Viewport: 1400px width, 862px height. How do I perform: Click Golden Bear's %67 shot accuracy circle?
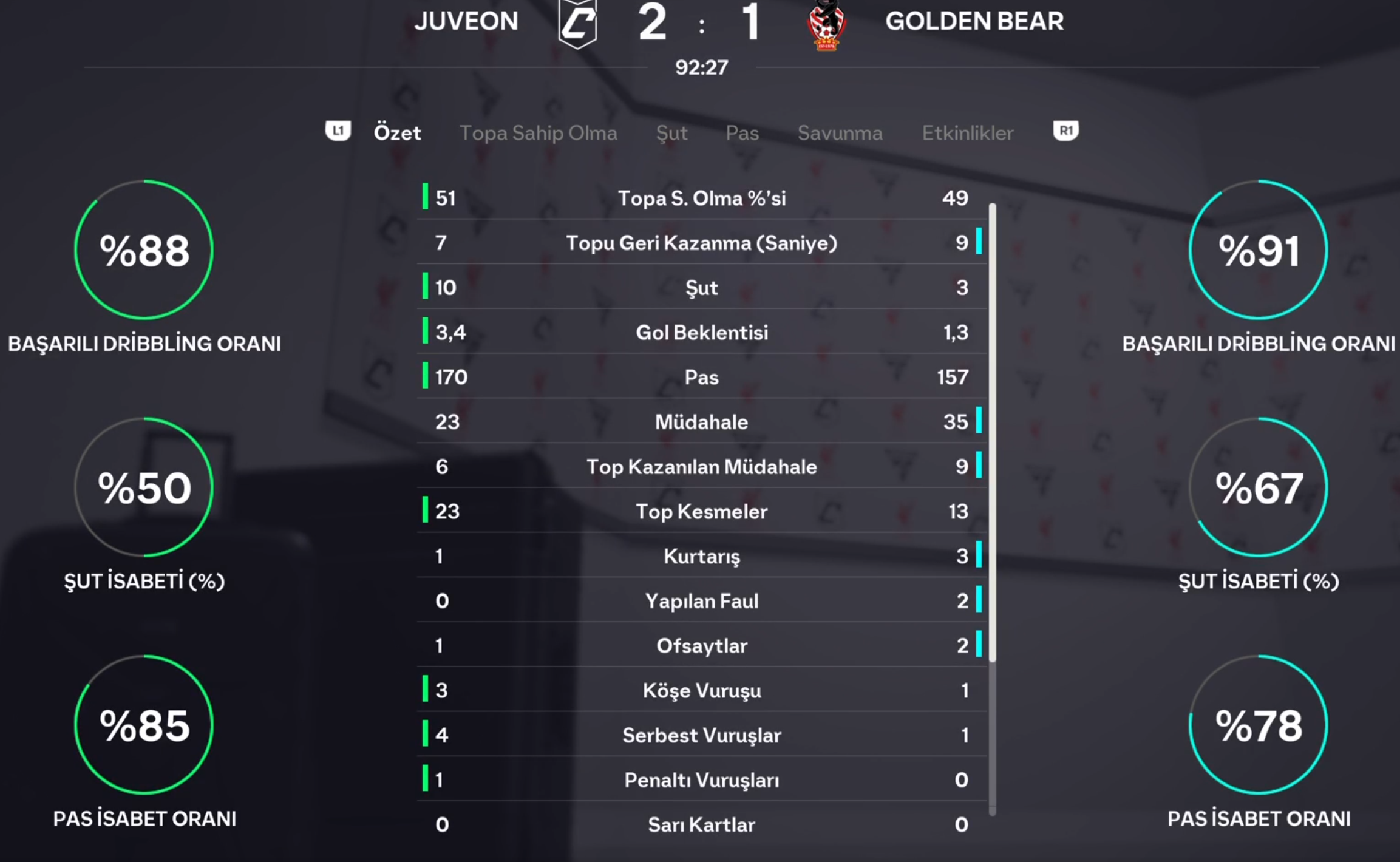pyautogui.click(x=1258, y=487)
